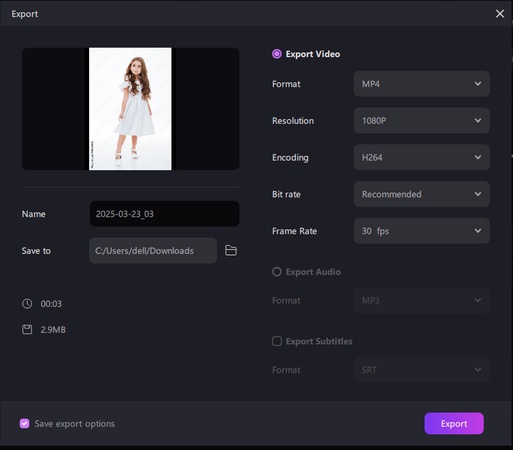Open the subtitles Format SRT dropdown

tap(422, 370)
